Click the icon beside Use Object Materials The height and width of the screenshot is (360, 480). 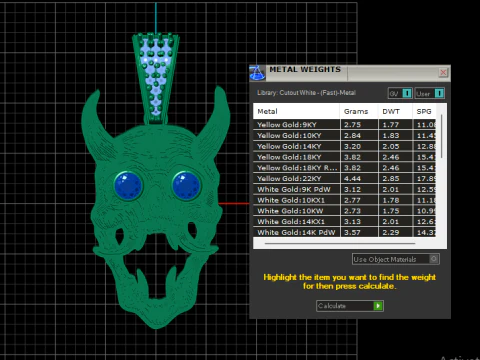[434, 259]
